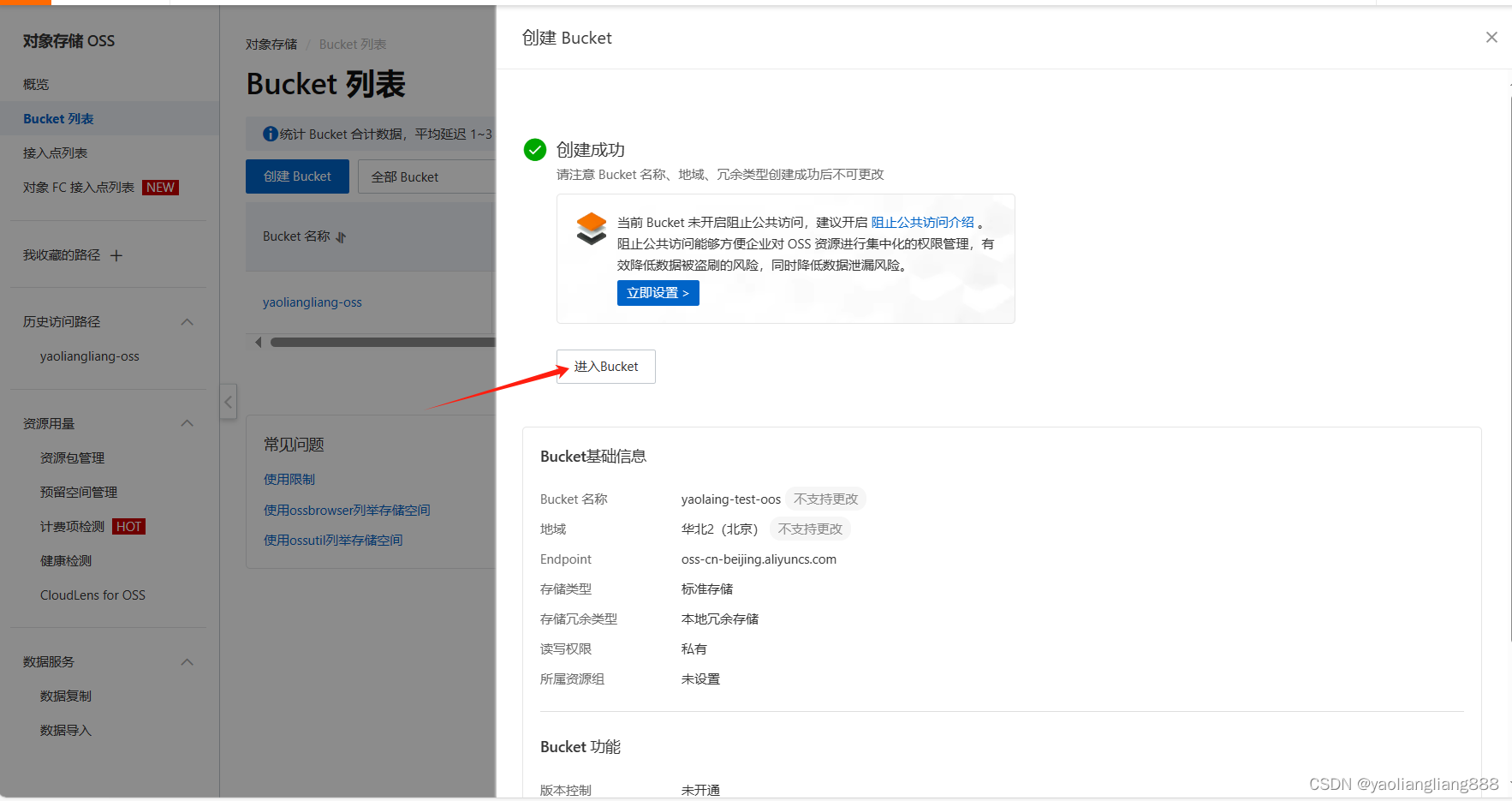
Task: Click the Bucket 列表 breadcrumb
Action: pyautogui.click(x=353, y=45)
